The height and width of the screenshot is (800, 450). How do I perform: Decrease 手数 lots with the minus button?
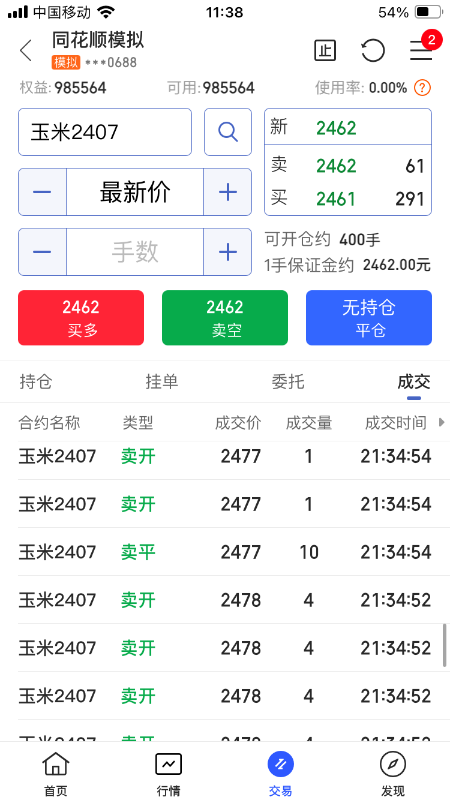pos(42,252)
